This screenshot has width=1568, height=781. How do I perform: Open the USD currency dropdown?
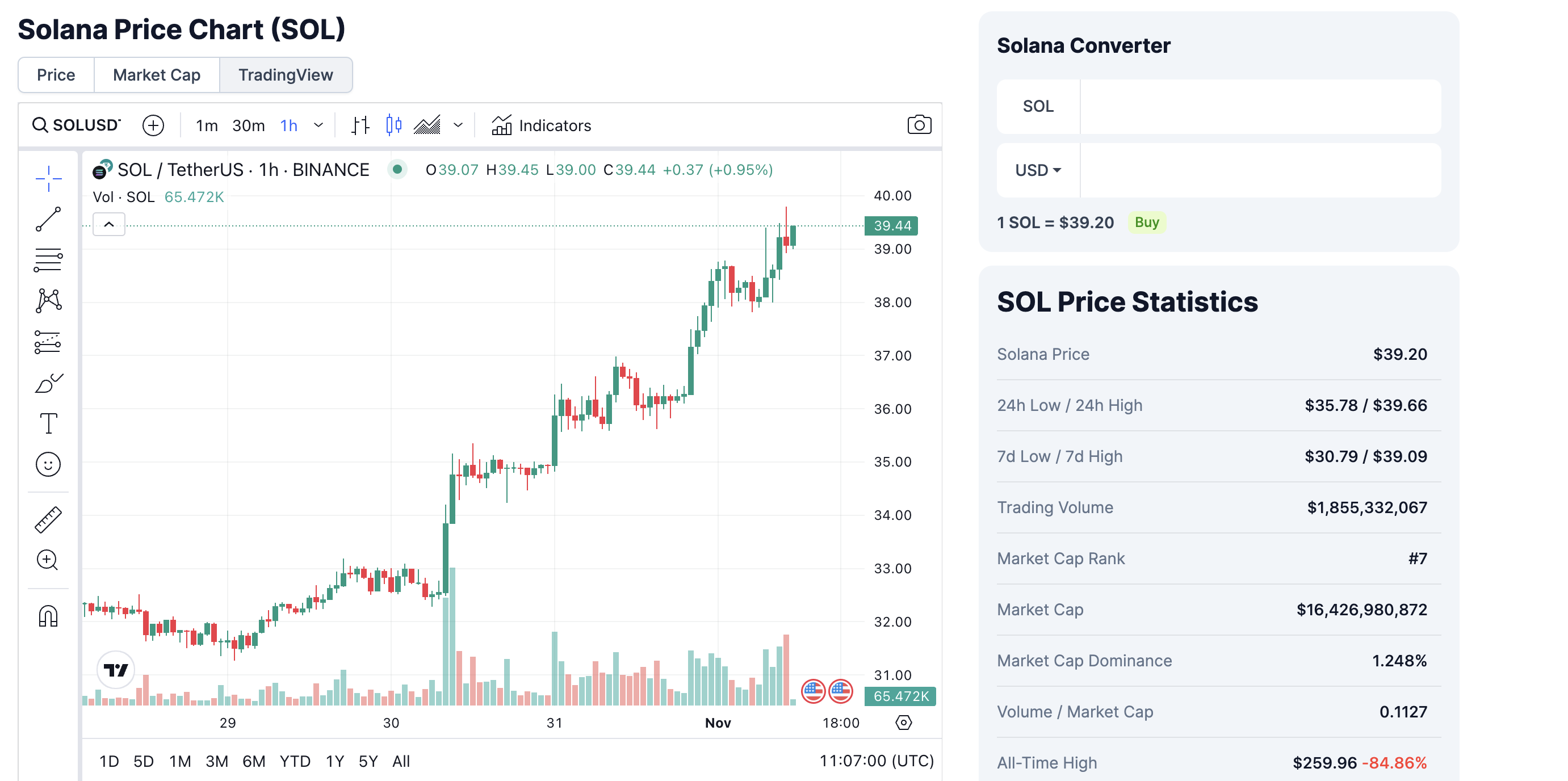click(x=1038, y=170)
